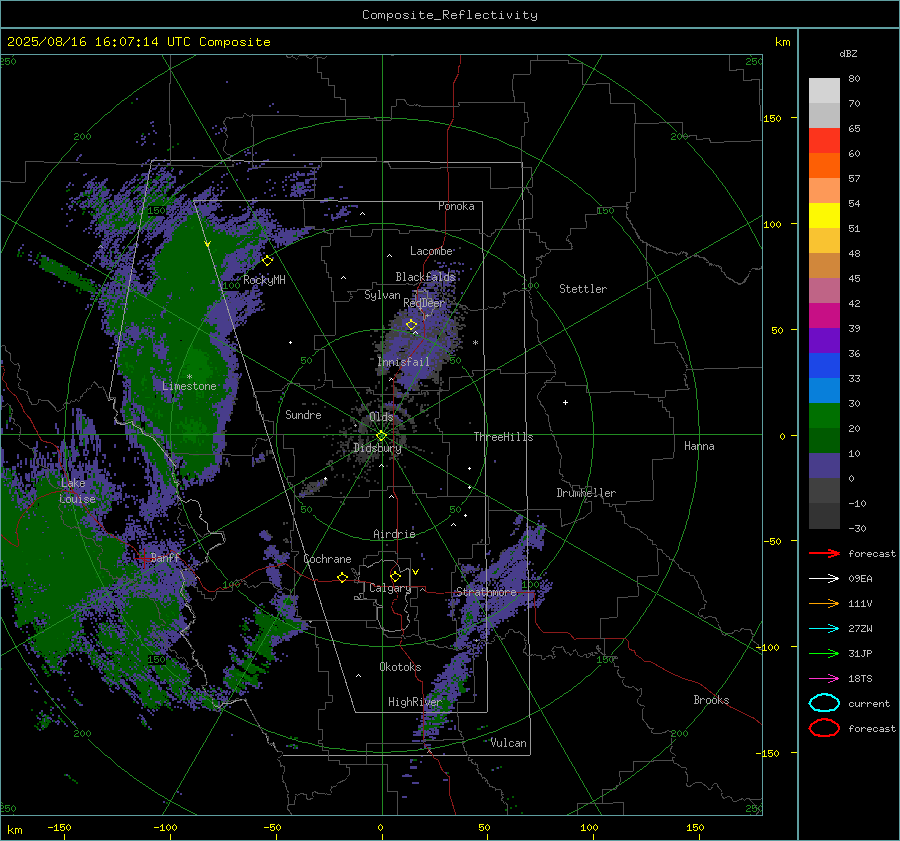The image size is (900, 841).
Task: Click the asterisk marker above Limestone
Action: point(189,377)
